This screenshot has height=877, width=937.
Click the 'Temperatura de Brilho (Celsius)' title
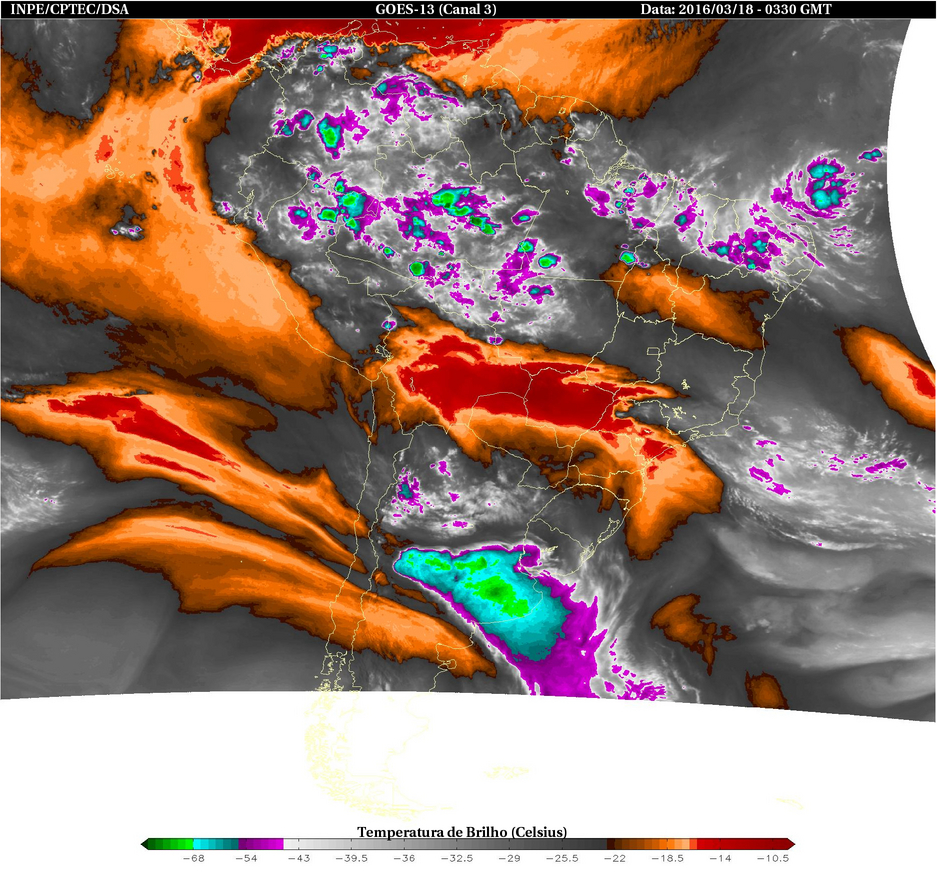[x=462, y=832]
